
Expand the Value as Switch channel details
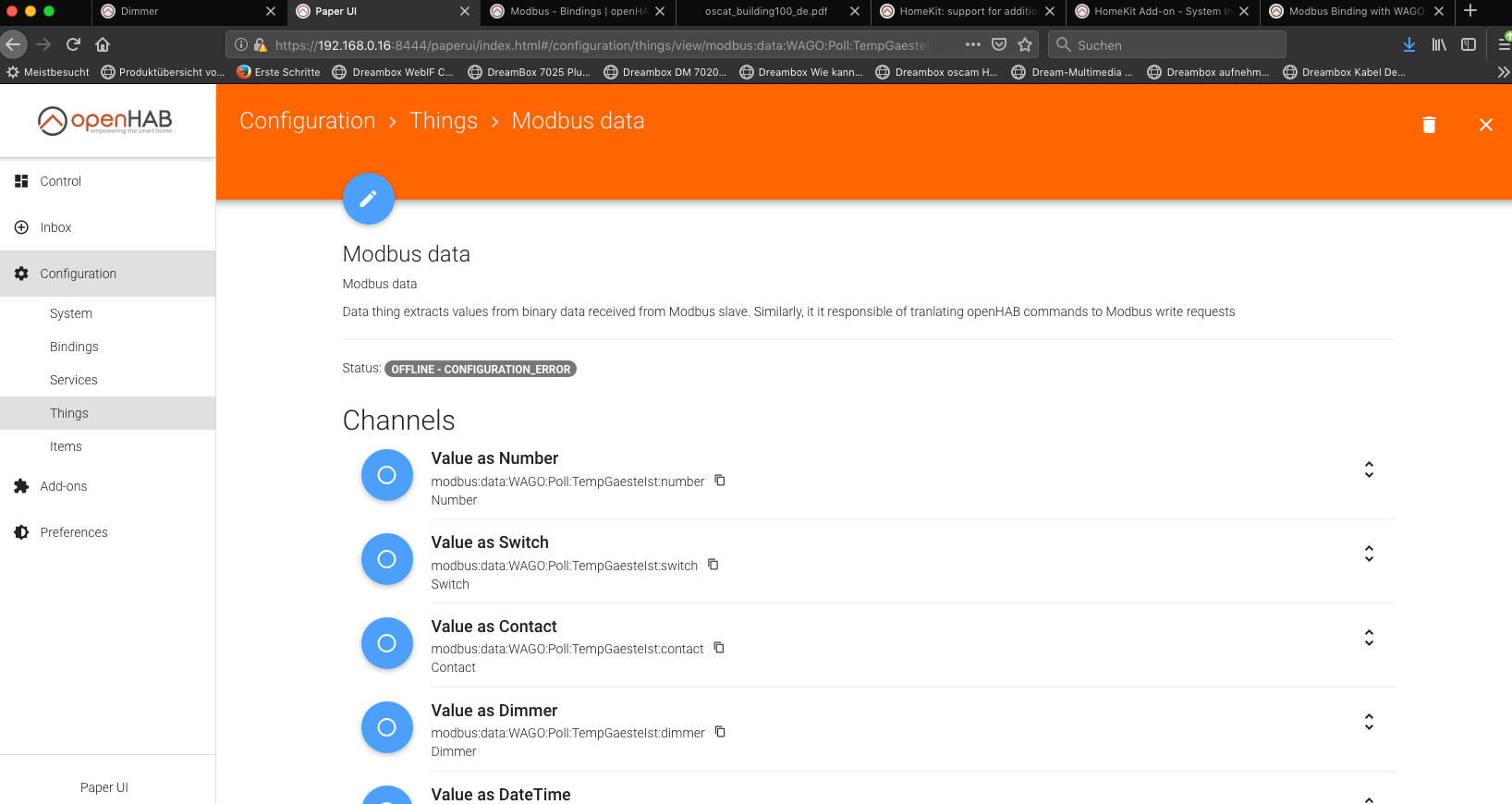pyautogui.click(x=1369, y=554)
